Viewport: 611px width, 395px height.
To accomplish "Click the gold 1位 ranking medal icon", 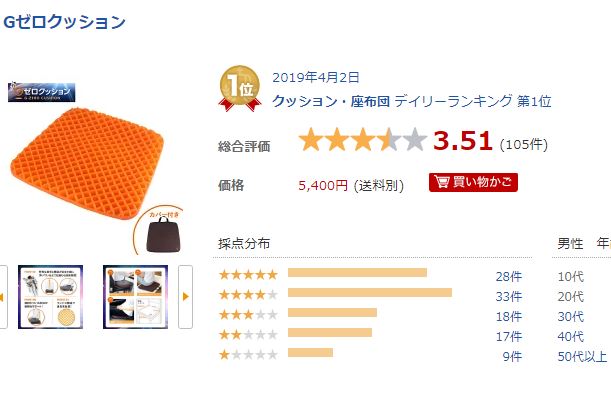I will pos(240,88).
